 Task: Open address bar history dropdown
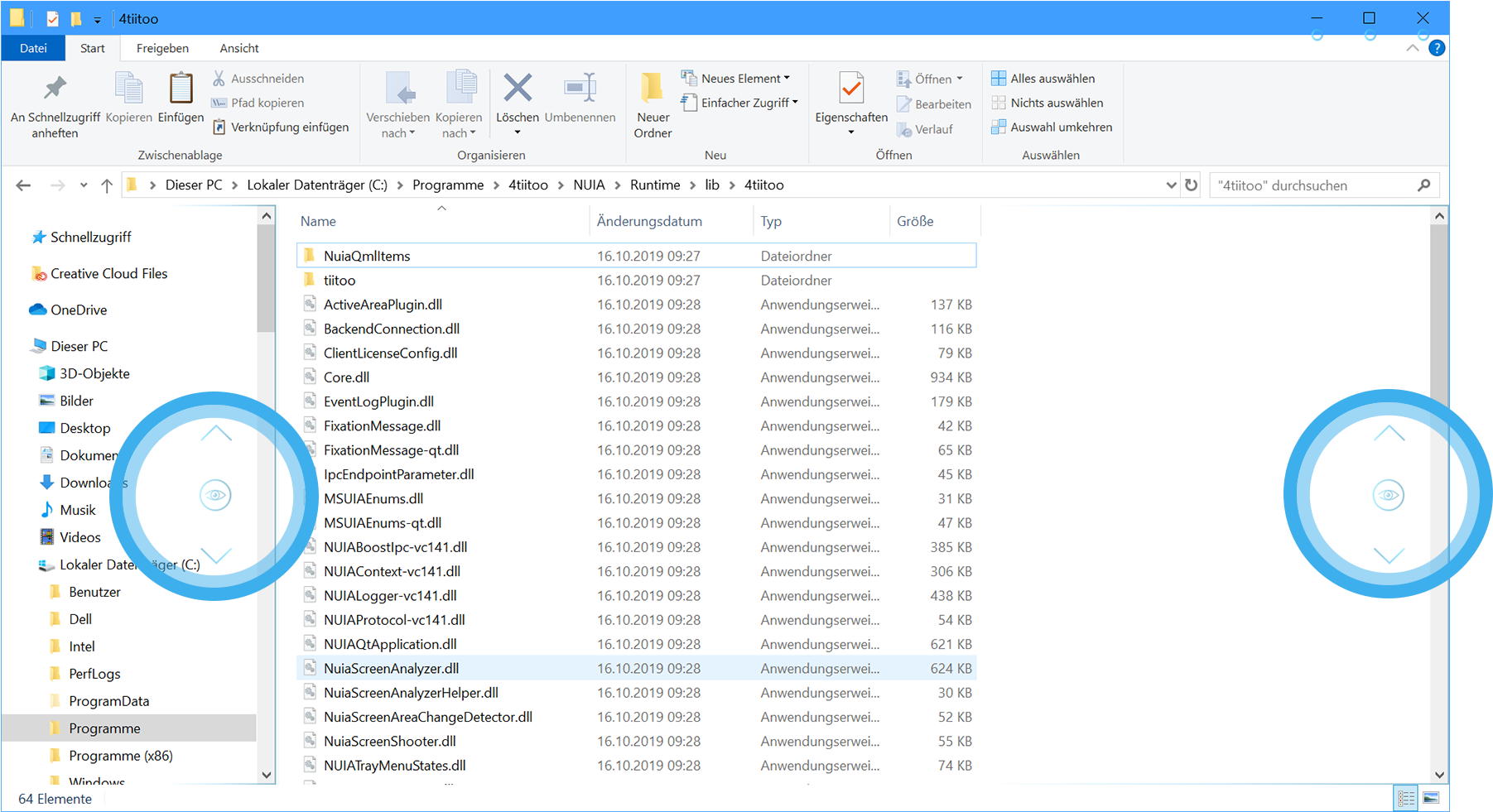[1171, 185]
